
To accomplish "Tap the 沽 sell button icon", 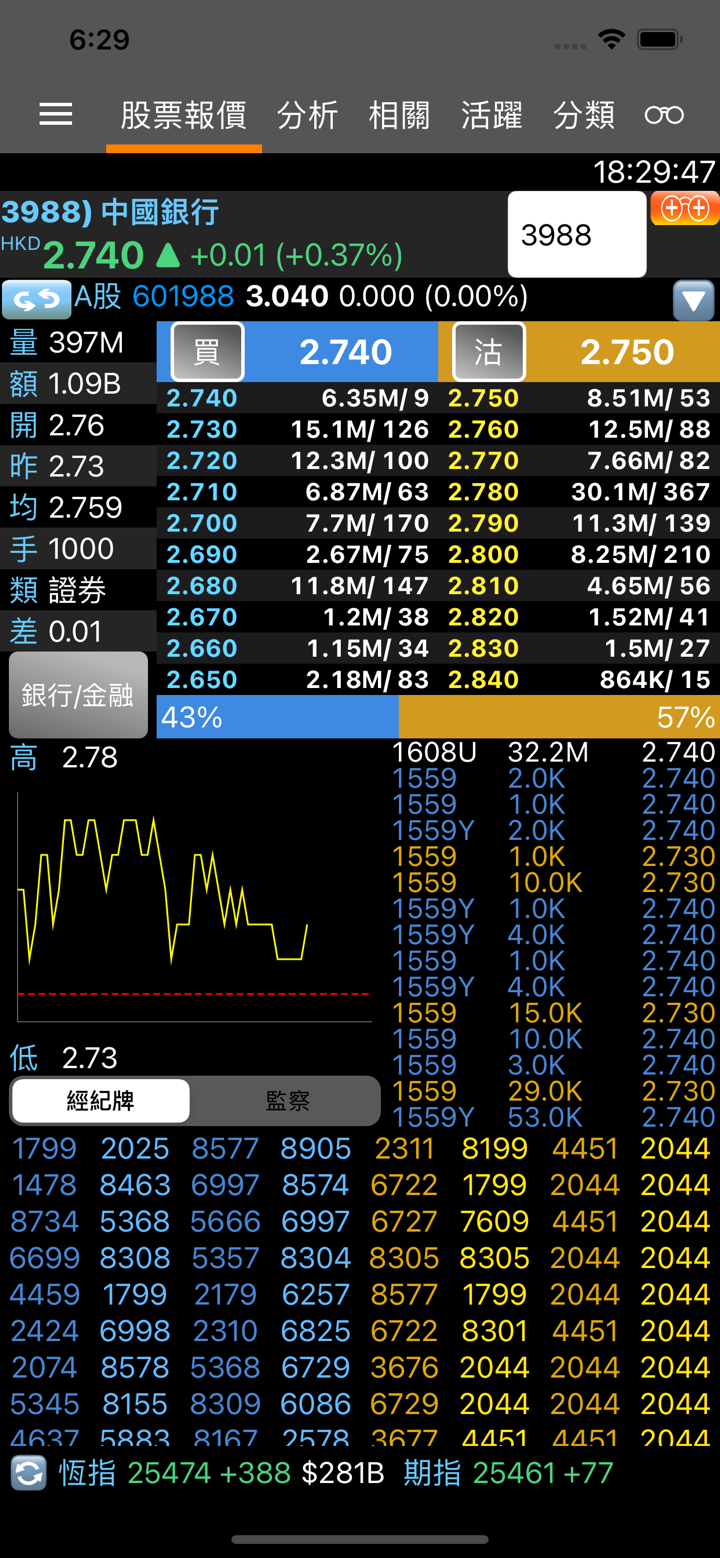I will click(x=488, y=352).
